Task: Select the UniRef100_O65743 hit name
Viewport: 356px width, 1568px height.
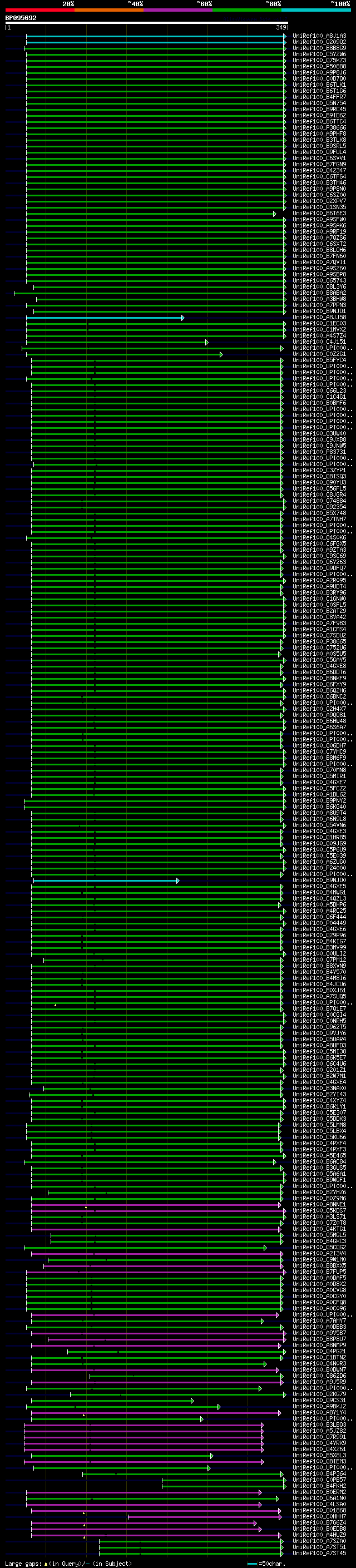Action: point(319,280)
